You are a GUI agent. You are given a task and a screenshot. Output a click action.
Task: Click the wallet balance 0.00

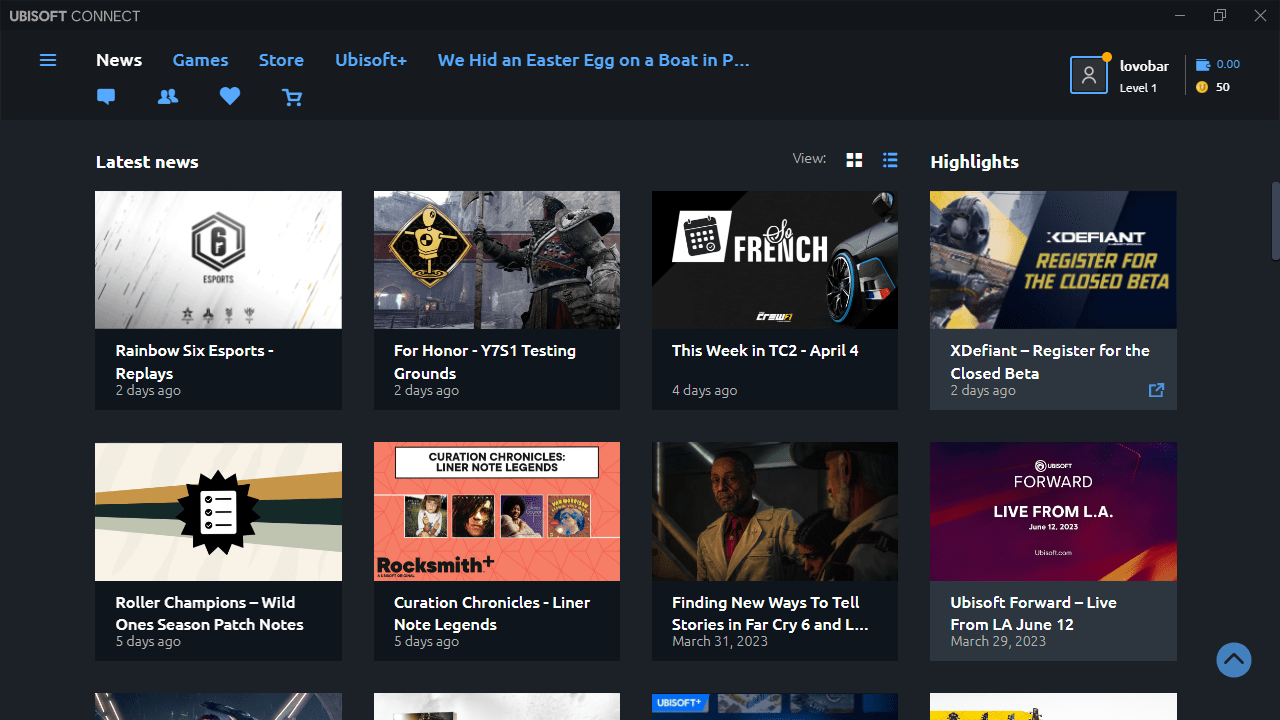(1218, 64)
